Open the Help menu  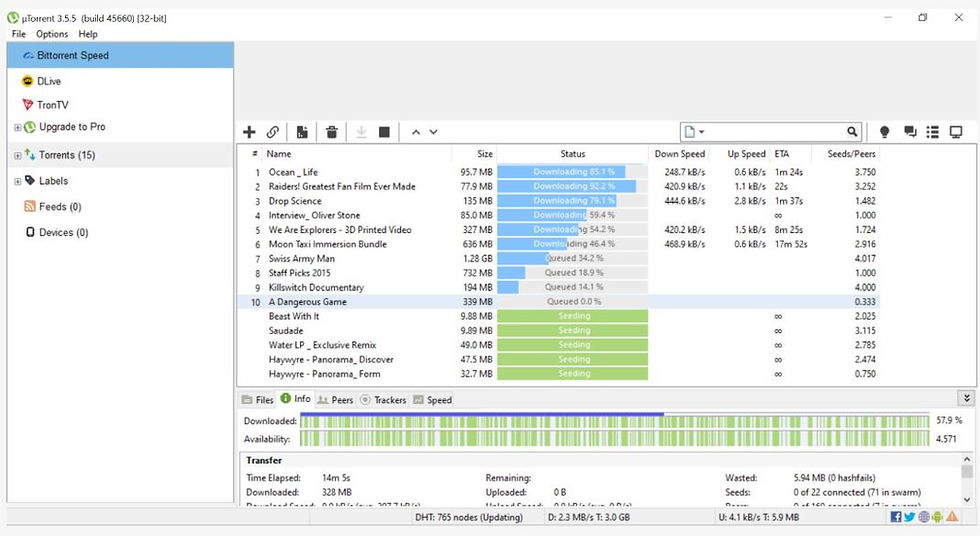[x=88, y=34]
